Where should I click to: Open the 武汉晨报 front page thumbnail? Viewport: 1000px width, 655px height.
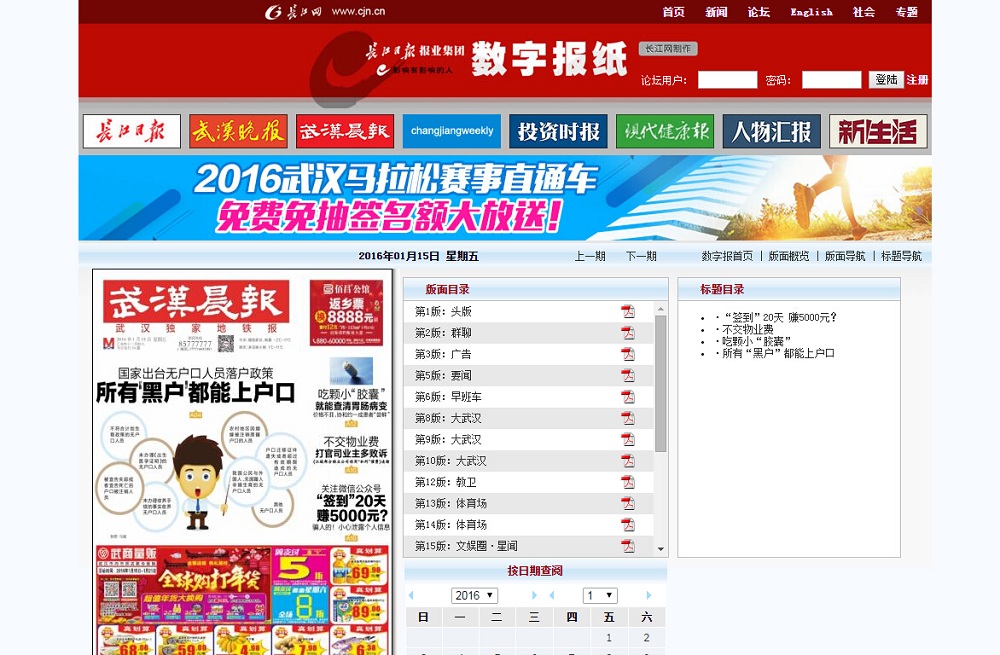[242, 462]
